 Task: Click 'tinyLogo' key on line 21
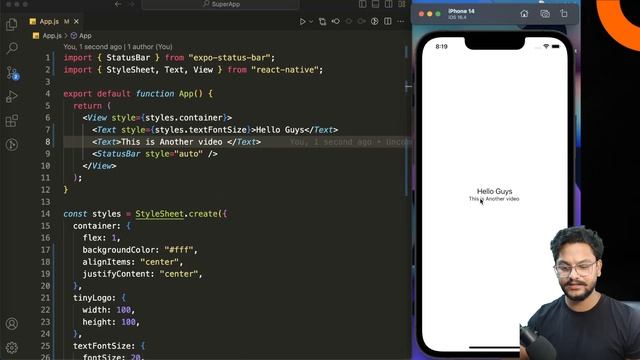pos(92,298)
